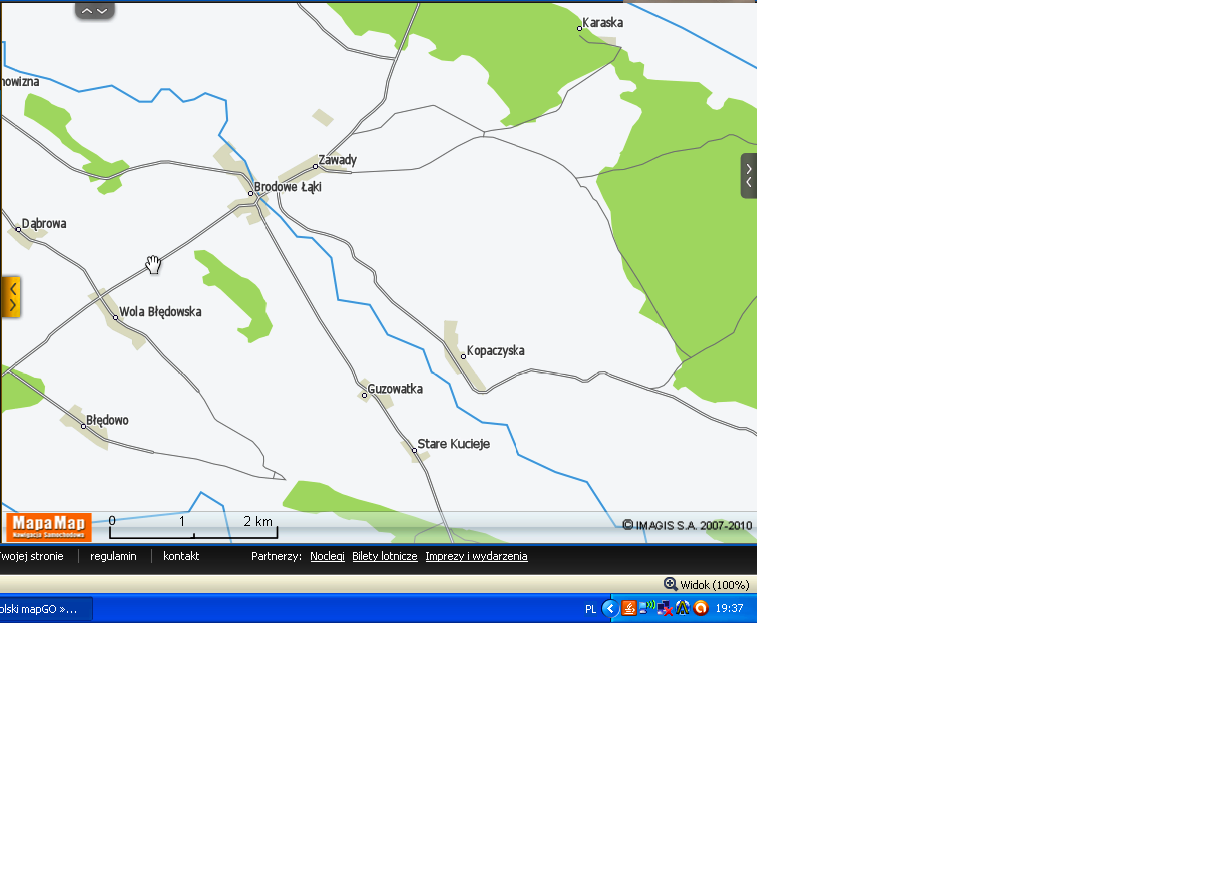Expand the right side panel handle

749,176
